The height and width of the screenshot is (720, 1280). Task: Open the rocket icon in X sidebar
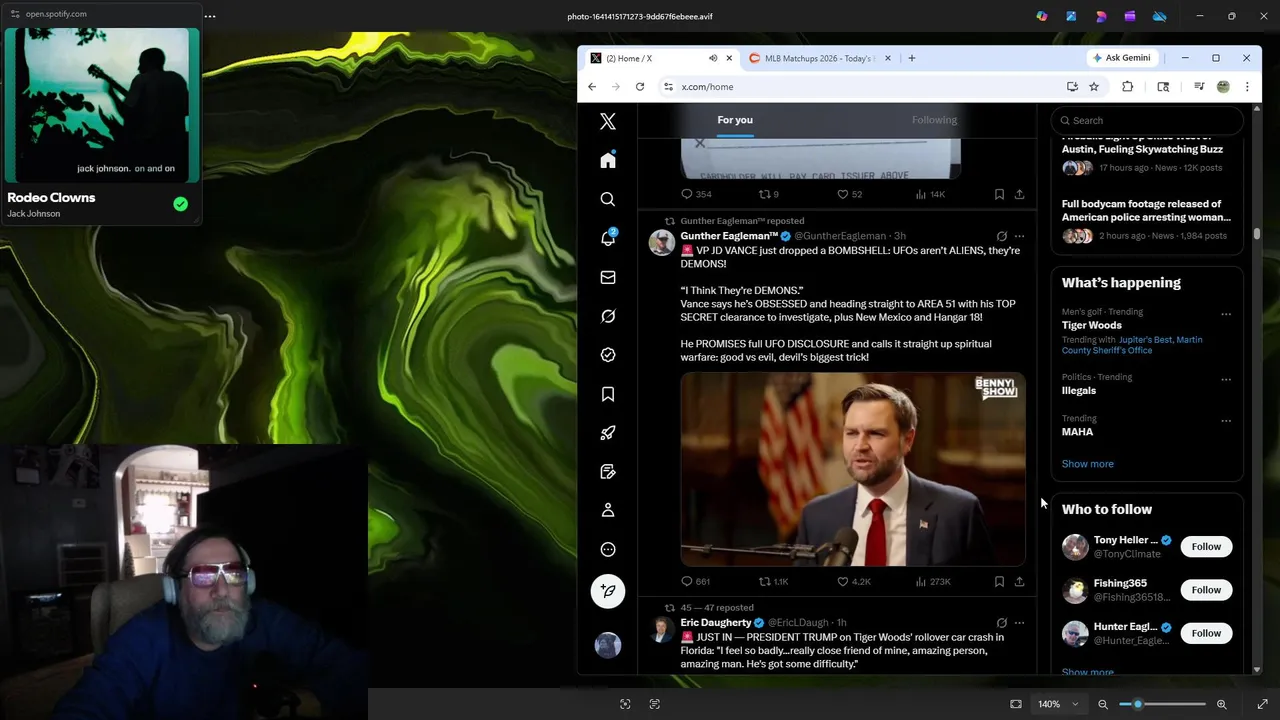tap(608, 433)
